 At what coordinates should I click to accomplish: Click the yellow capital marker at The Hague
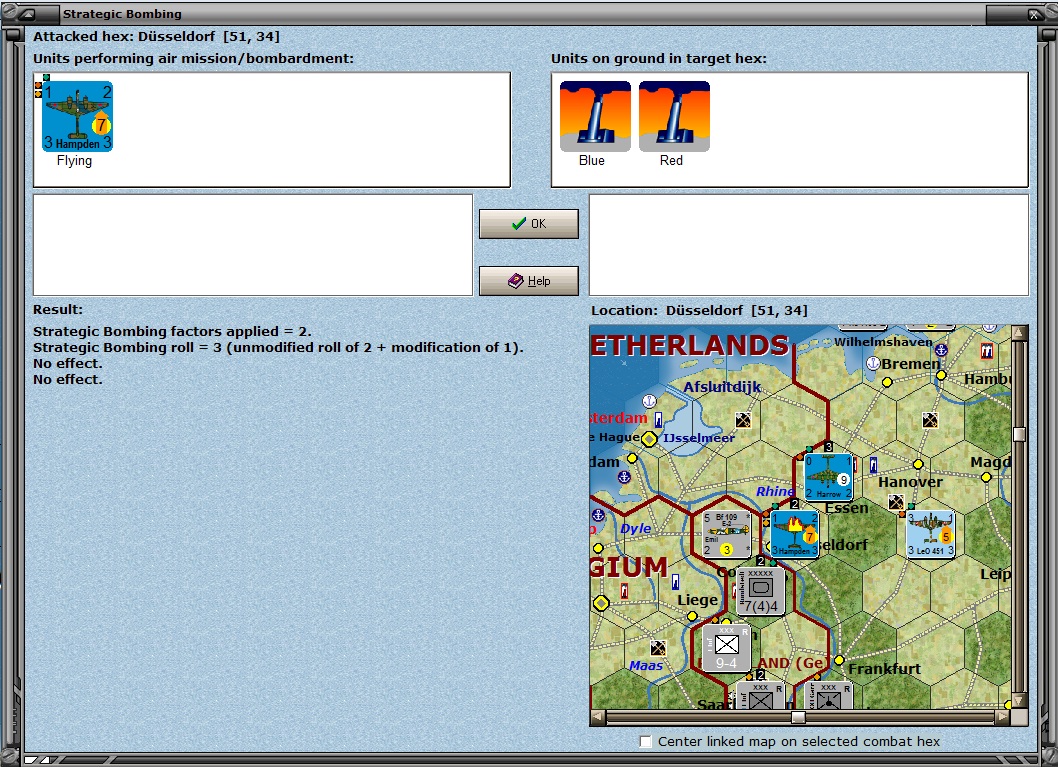649,439
